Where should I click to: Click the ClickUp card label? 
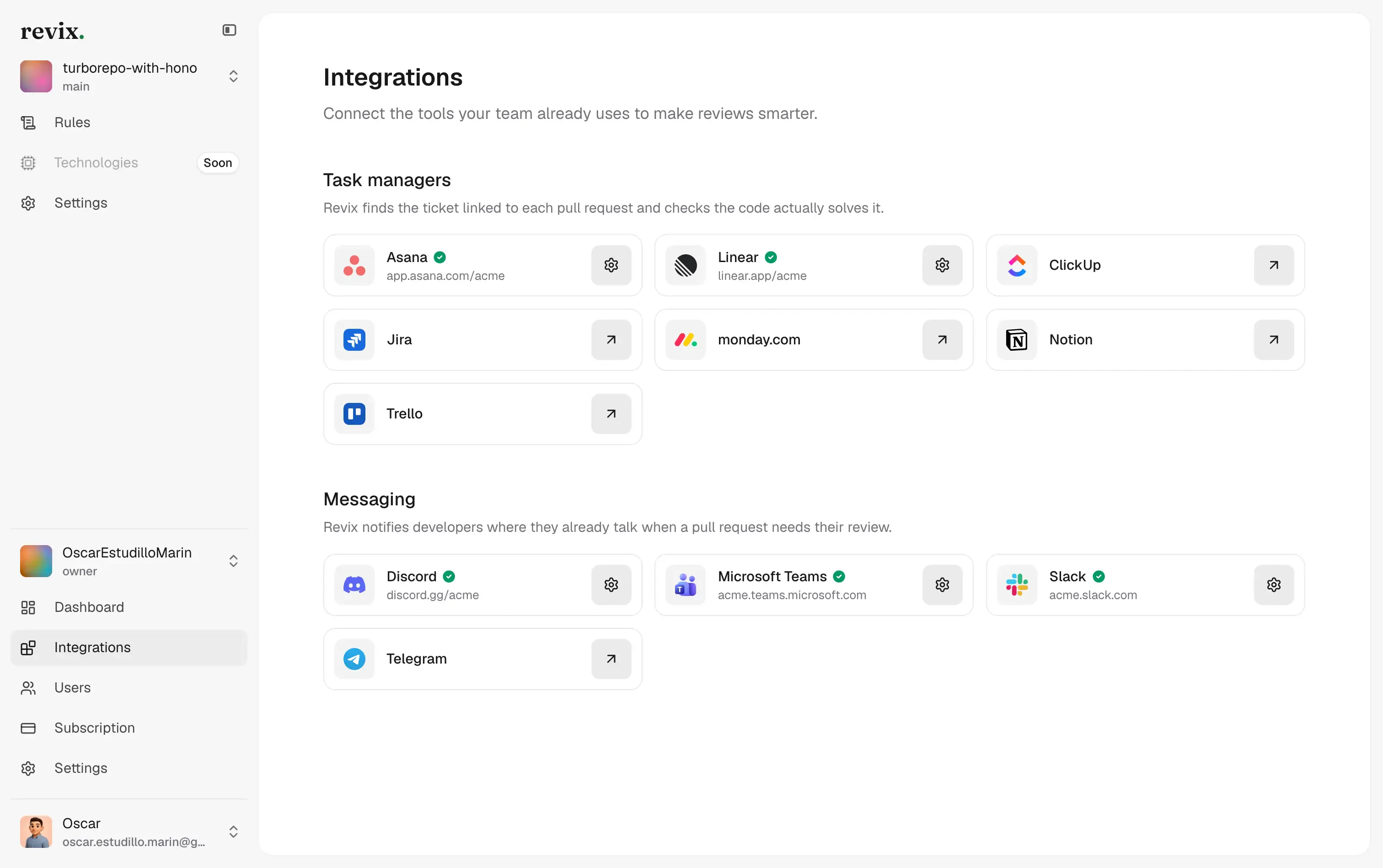tap(1075, 265)
